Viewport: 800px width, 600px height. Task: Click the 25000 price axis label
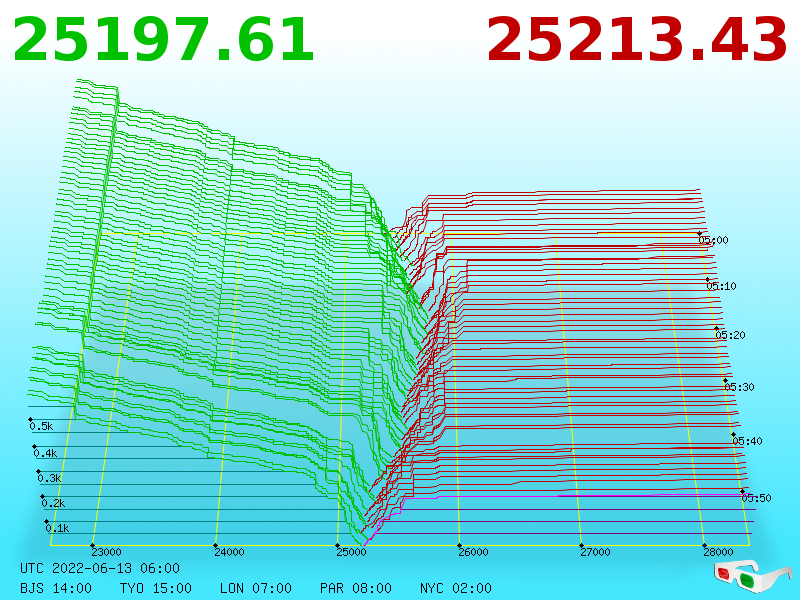[351, 552]
